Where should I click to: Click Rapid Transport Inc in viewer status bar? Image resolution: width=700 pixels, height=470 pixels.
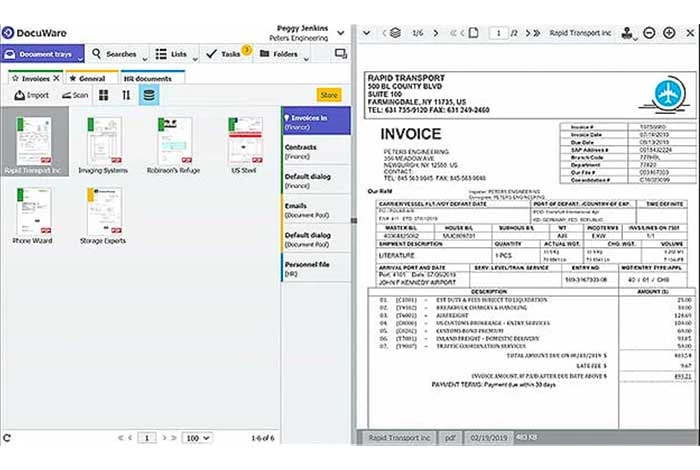pyautogui.click(x=399, y=438)
